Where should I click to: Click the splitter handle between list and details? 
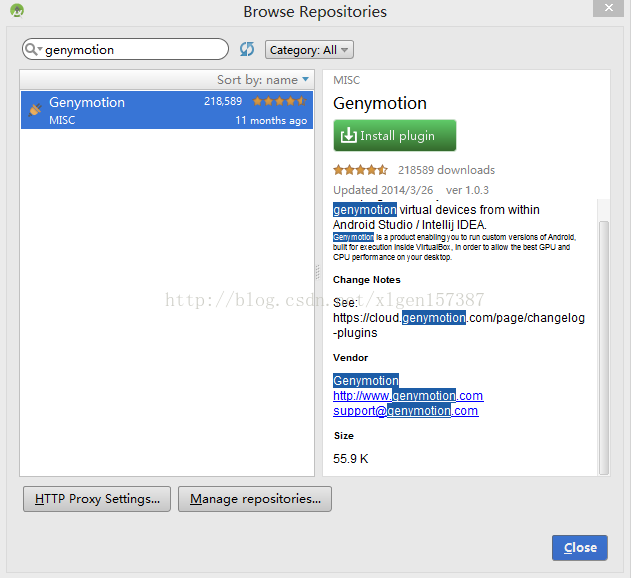318,272
